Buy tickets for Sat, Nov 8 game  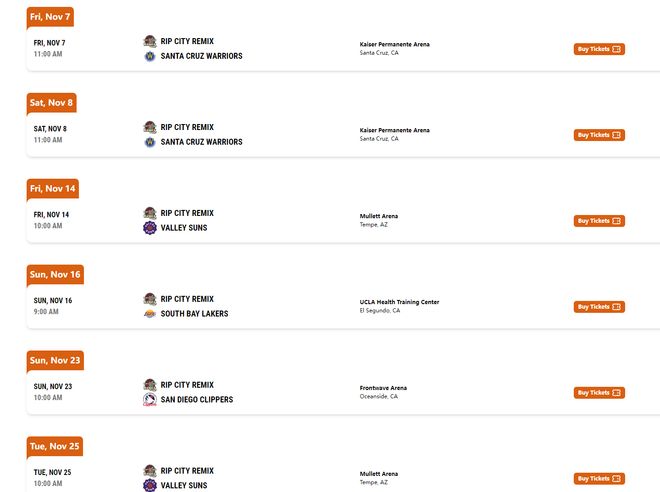click(x=599, y=135)
